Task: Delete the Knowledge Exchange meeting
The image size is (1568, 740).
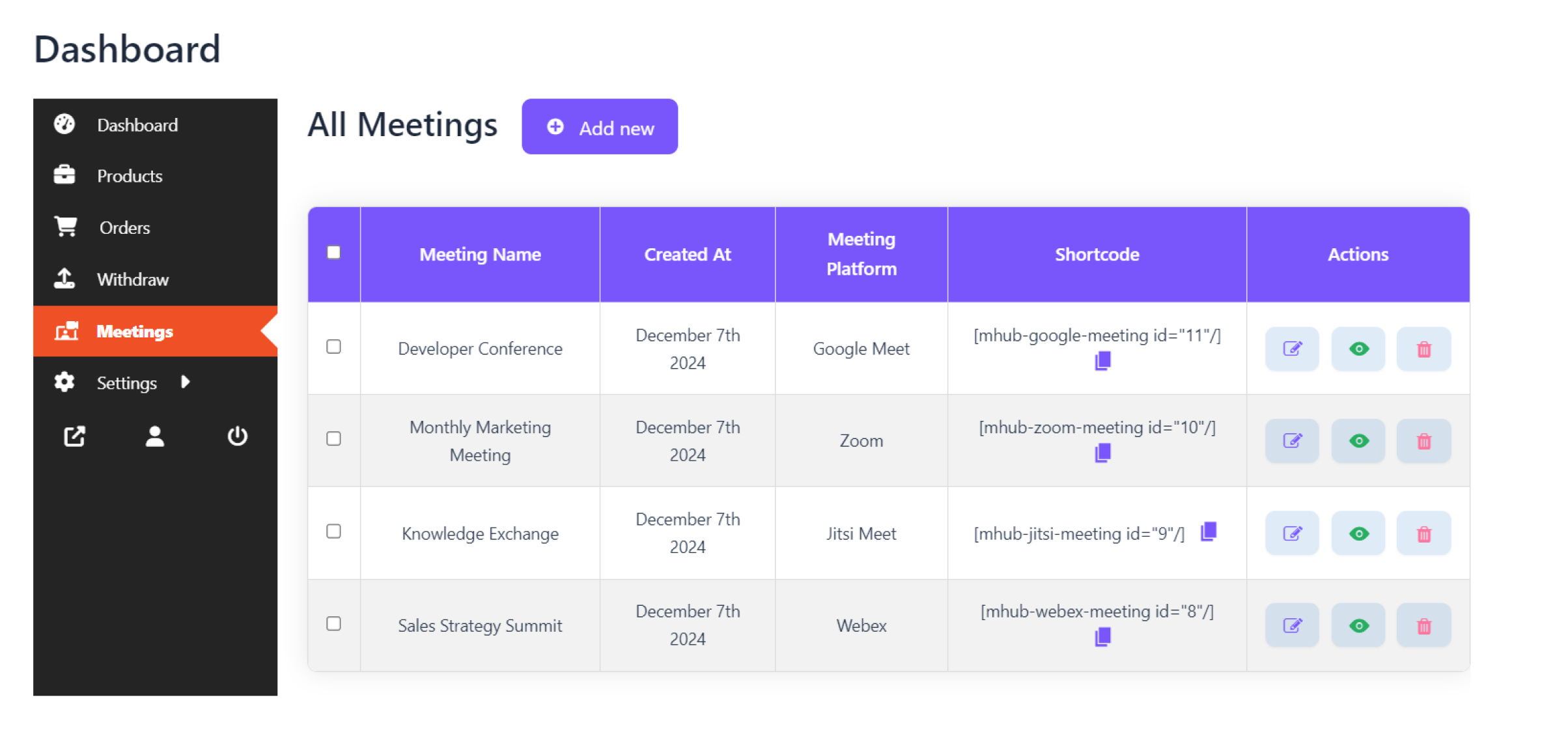Action: point(1423,534)
